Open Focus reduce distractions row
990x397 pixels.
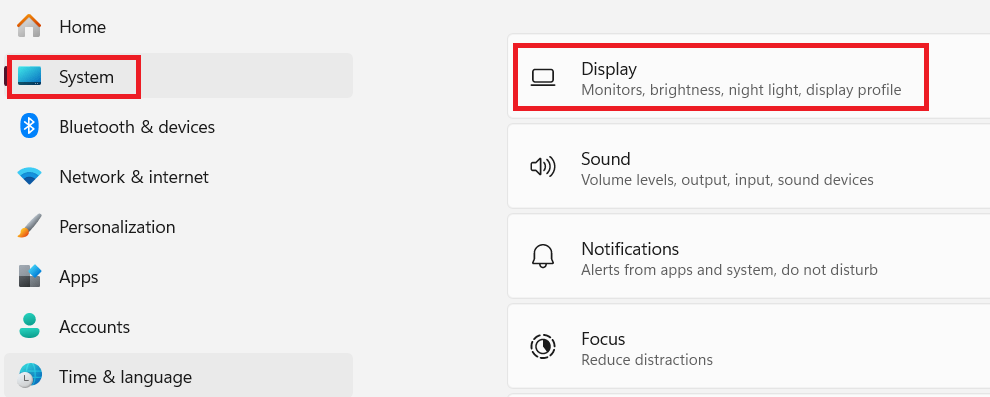tap(748, 346)
